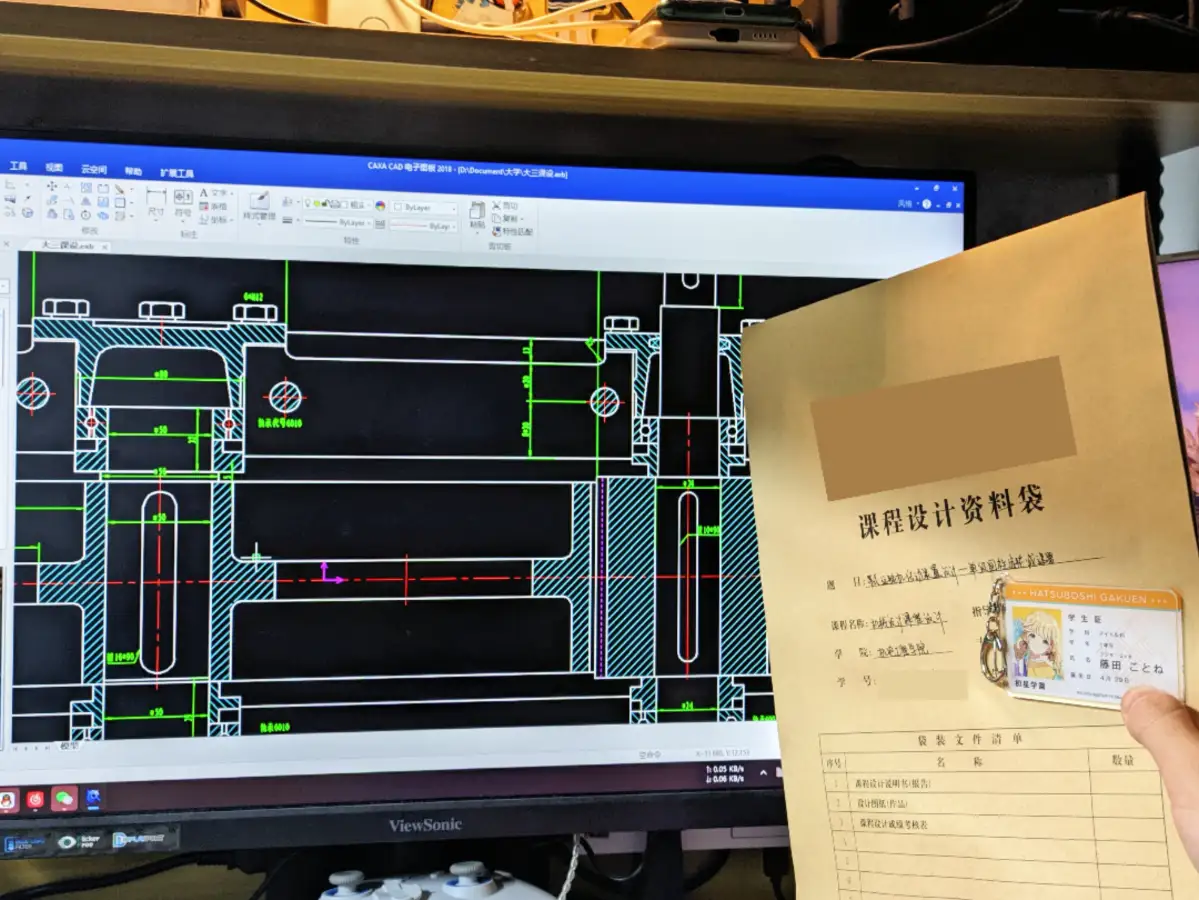
Task: Click the 剪切 cut button
Action: click(505, 207)
